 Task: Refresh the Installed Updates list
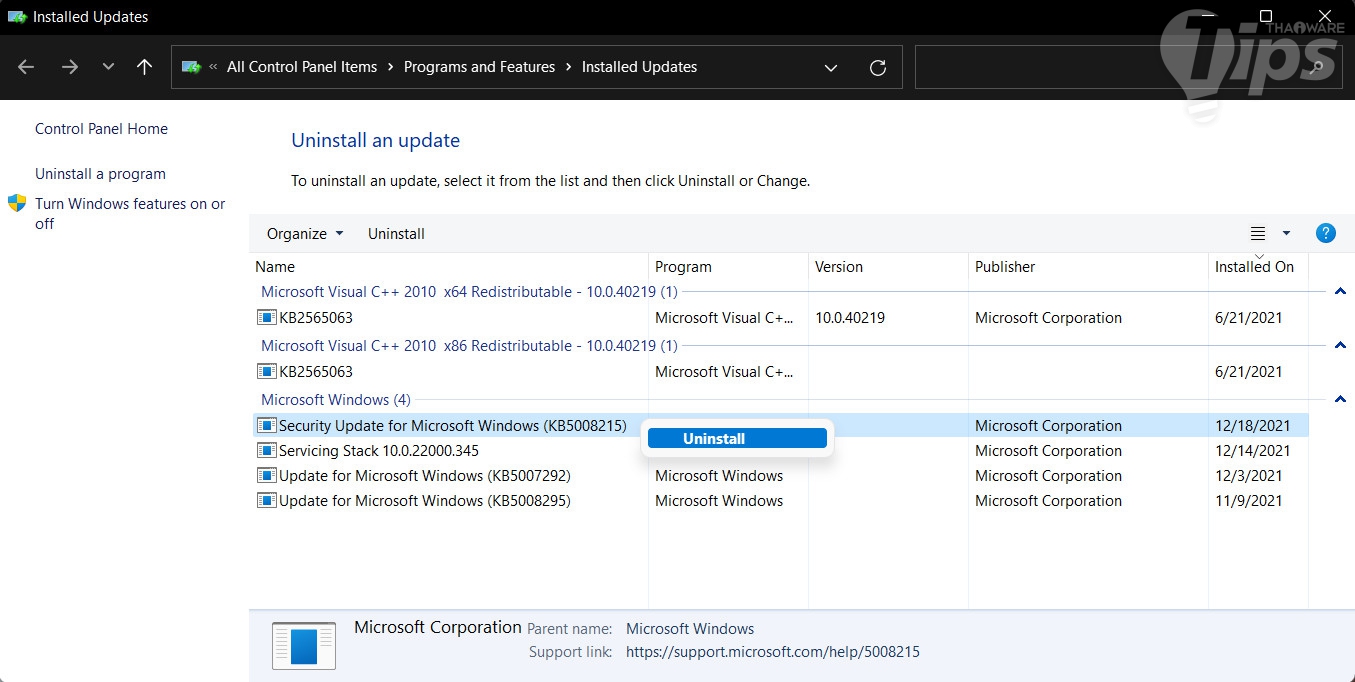tap(878, 67)
